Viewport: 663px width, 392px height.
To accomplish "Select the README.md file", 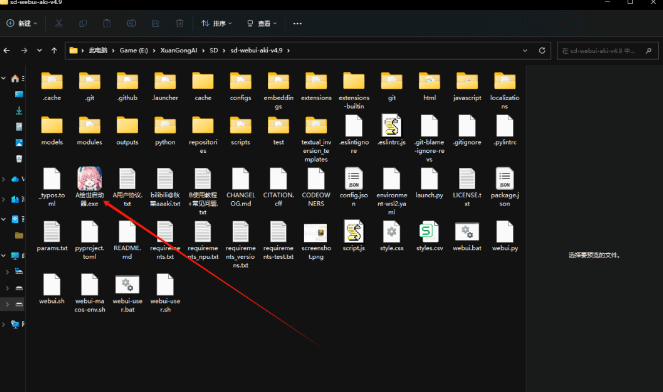I will (127, 231).
